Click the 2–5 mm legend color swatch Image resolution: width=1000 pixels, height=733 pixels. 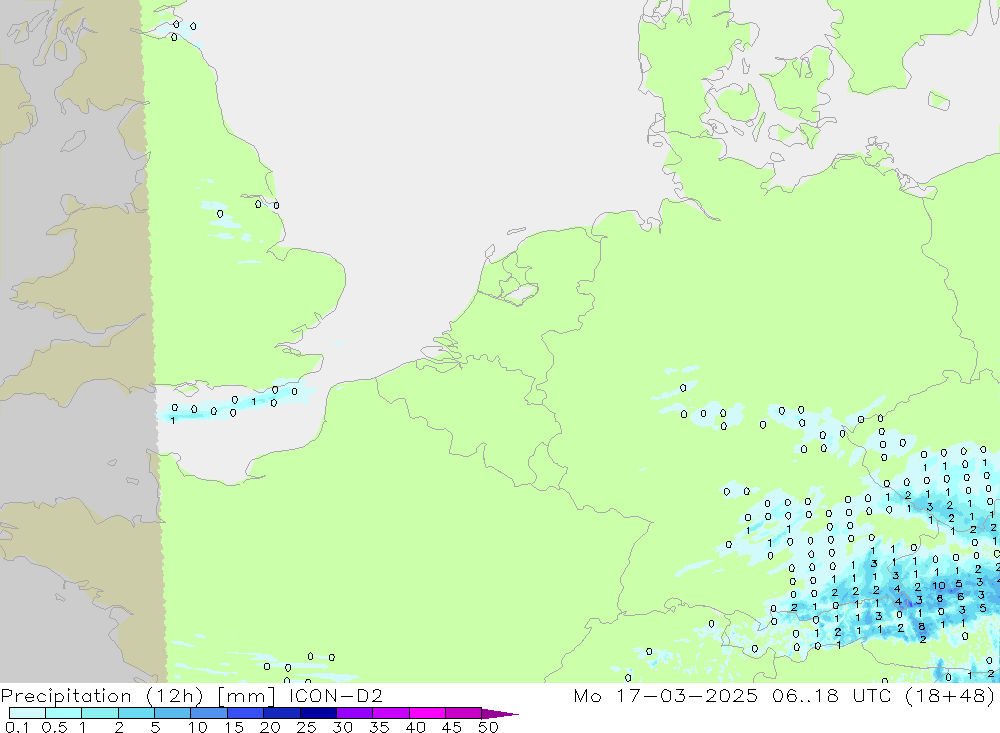click(136, 713)
